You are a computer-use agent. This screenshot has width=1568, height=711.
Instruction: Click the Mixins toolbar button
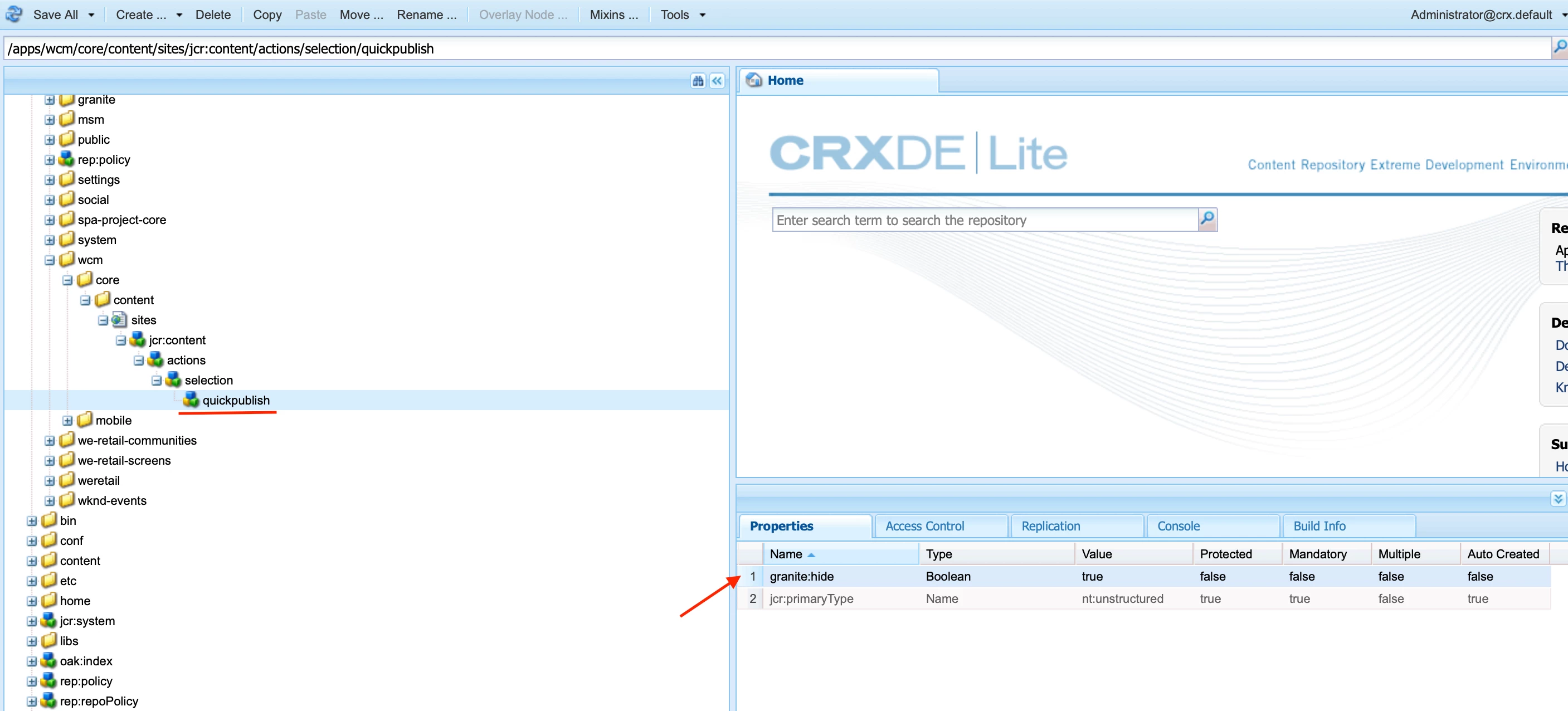(613, 14)
